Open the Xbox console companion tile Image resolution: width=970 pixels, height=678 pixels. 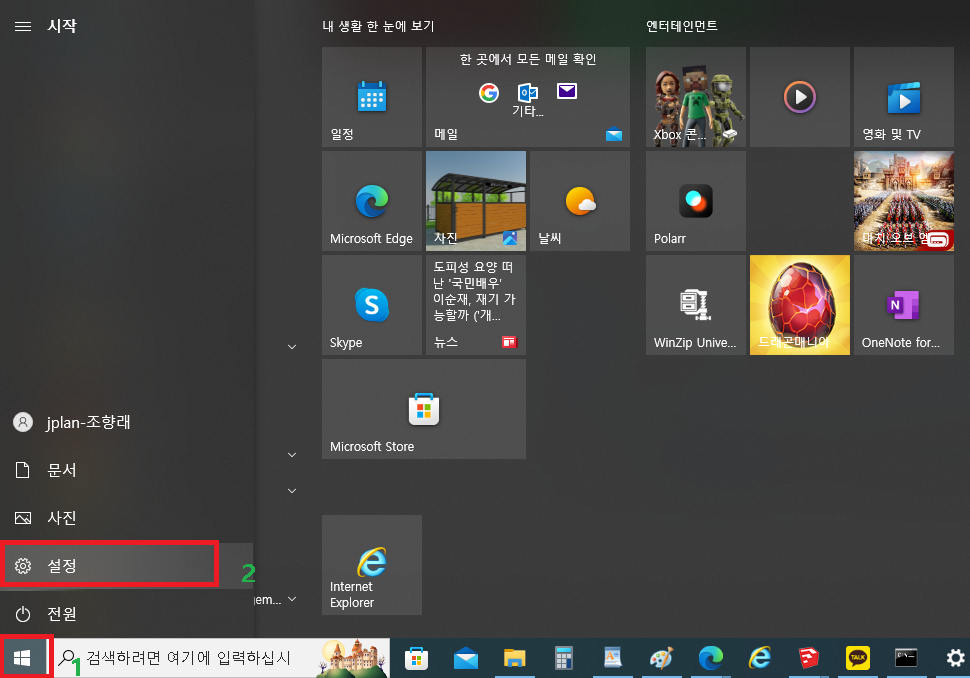point(696,97)
